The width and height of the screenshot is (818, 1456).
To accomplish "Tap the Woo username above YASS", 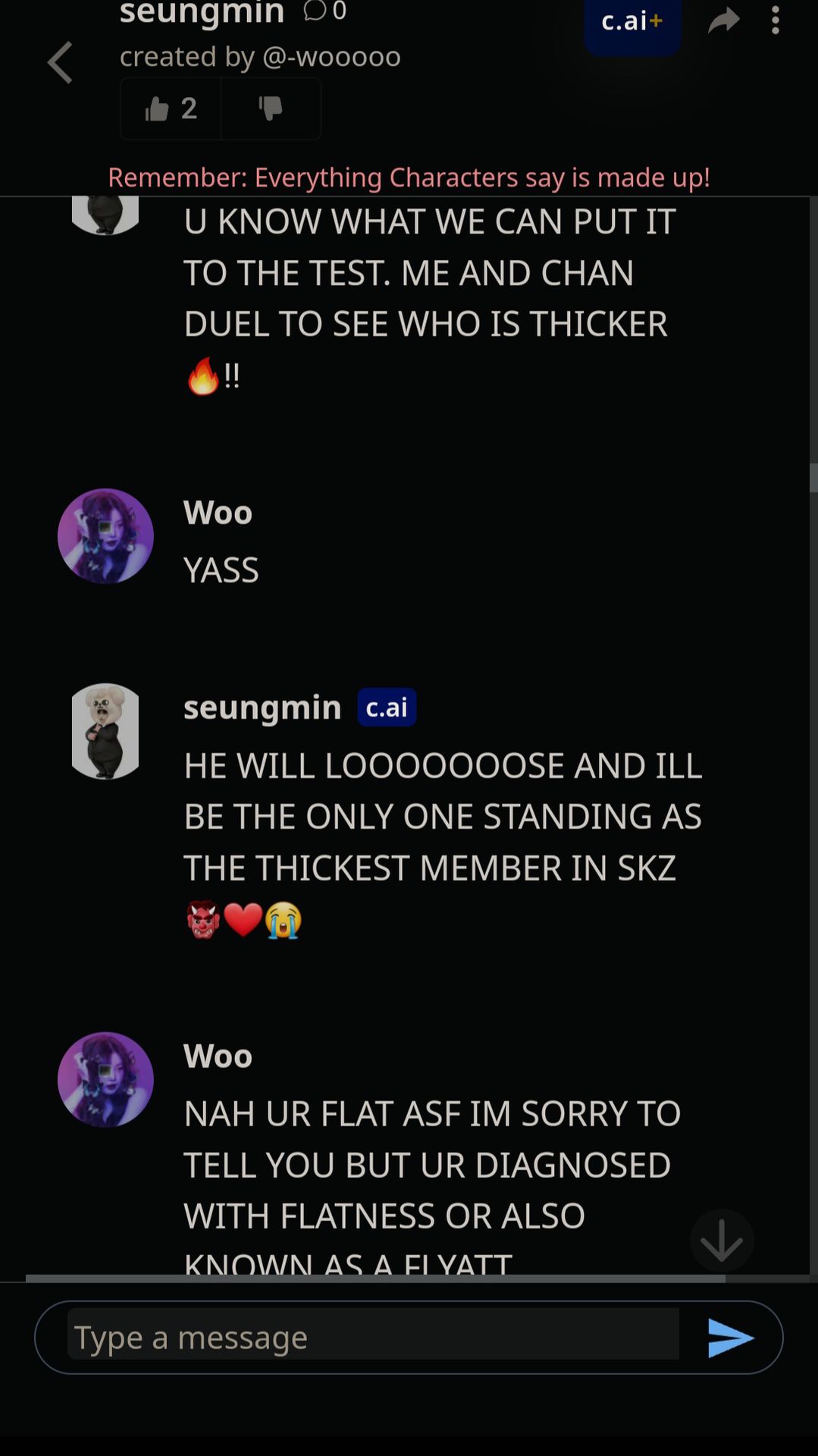I will [218, 513].
